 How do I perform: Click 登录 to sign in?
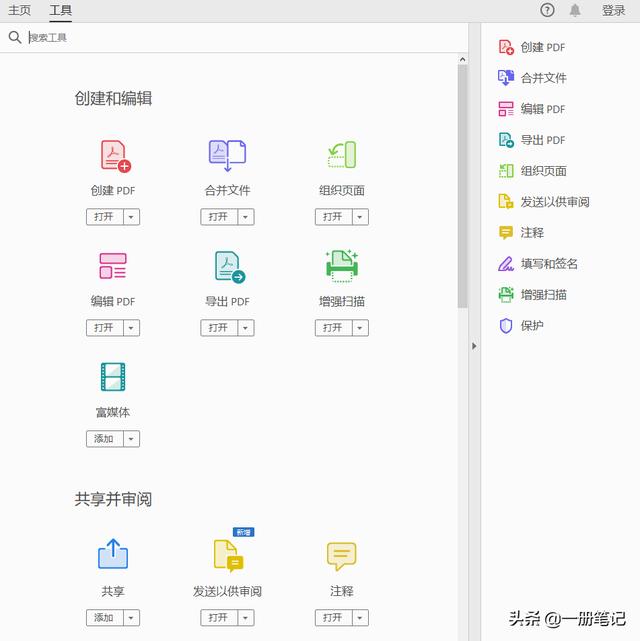613,10
